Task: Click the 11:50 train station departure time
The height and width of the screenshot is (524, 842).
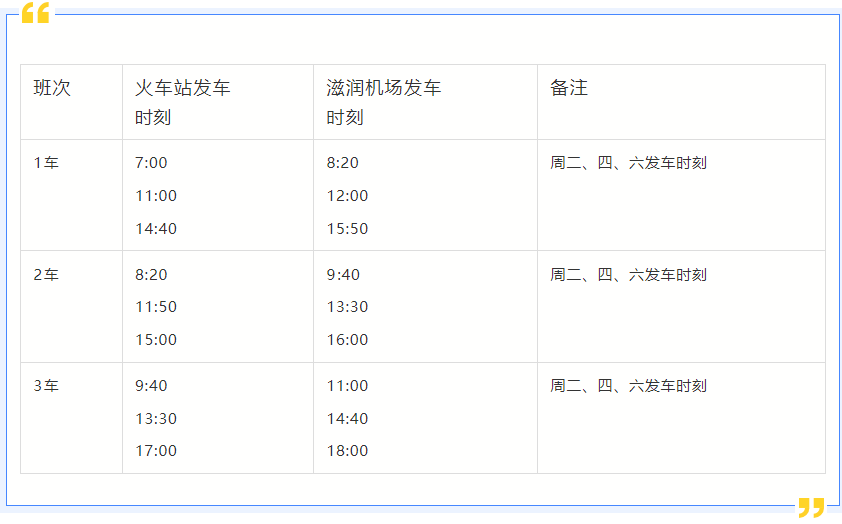Action: (156, 307)
